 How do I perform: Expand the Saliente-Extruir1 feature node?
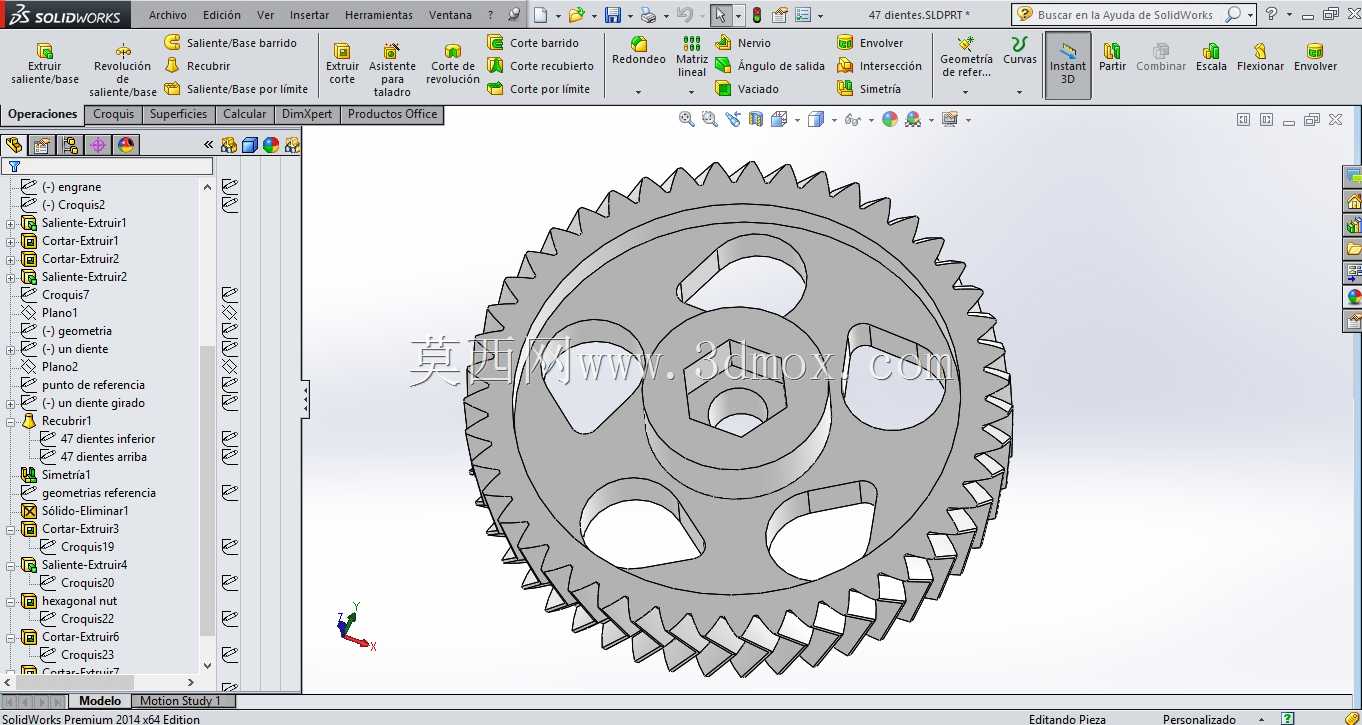pos(11,223)
